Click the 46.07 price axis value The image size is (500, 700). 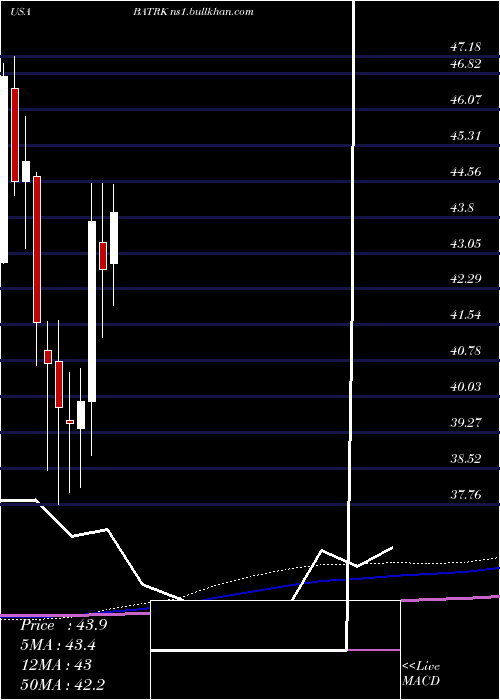click(466, 100)
